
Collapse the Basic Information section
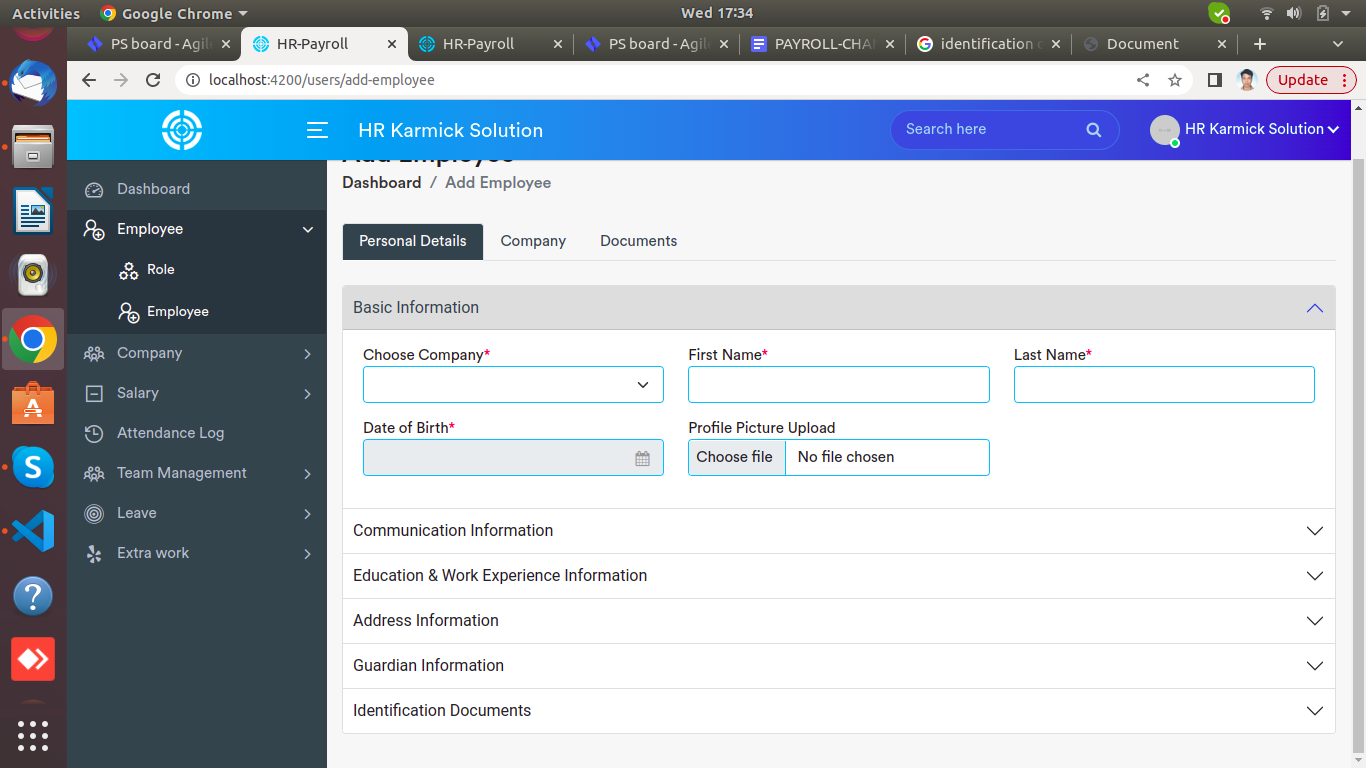click(1314, 308)
